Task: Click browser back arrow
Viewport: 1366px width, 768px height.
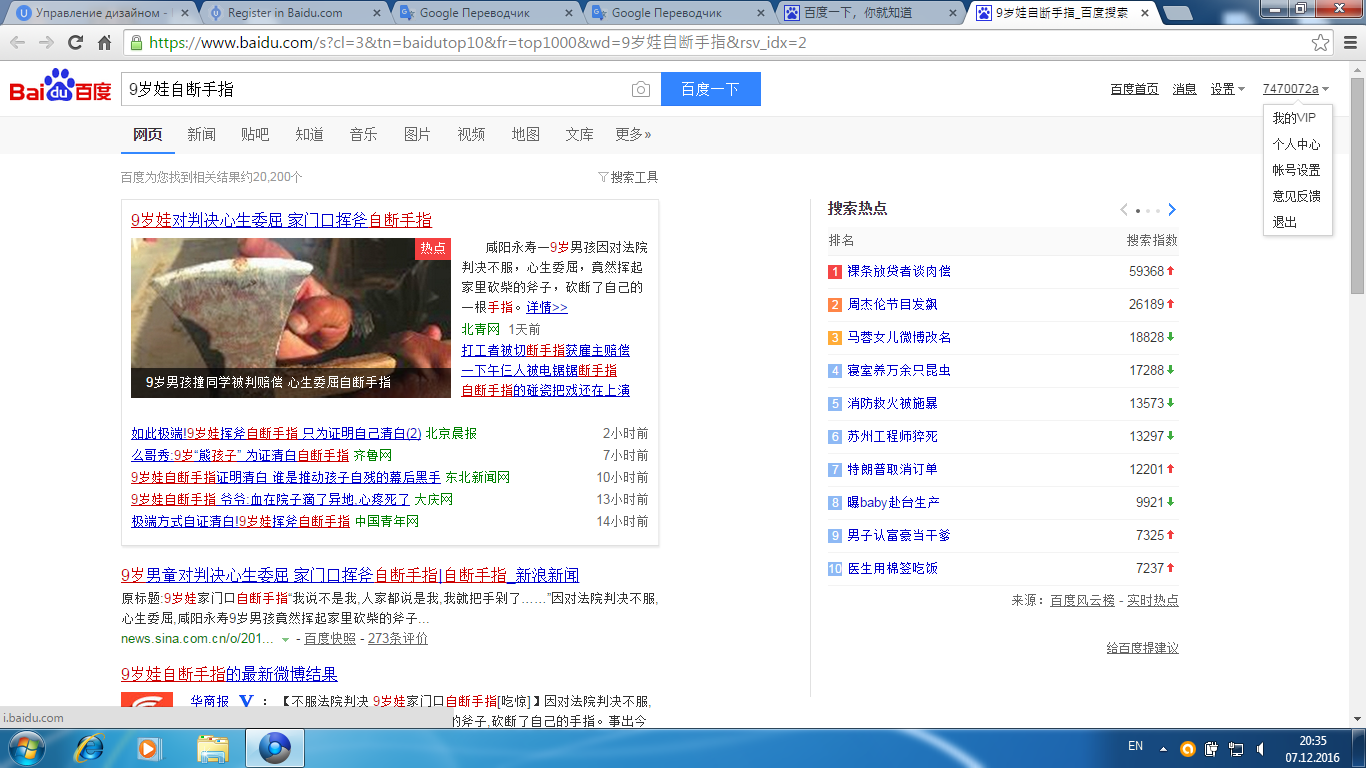Action: pyautogui.click(x=19, y=42)
